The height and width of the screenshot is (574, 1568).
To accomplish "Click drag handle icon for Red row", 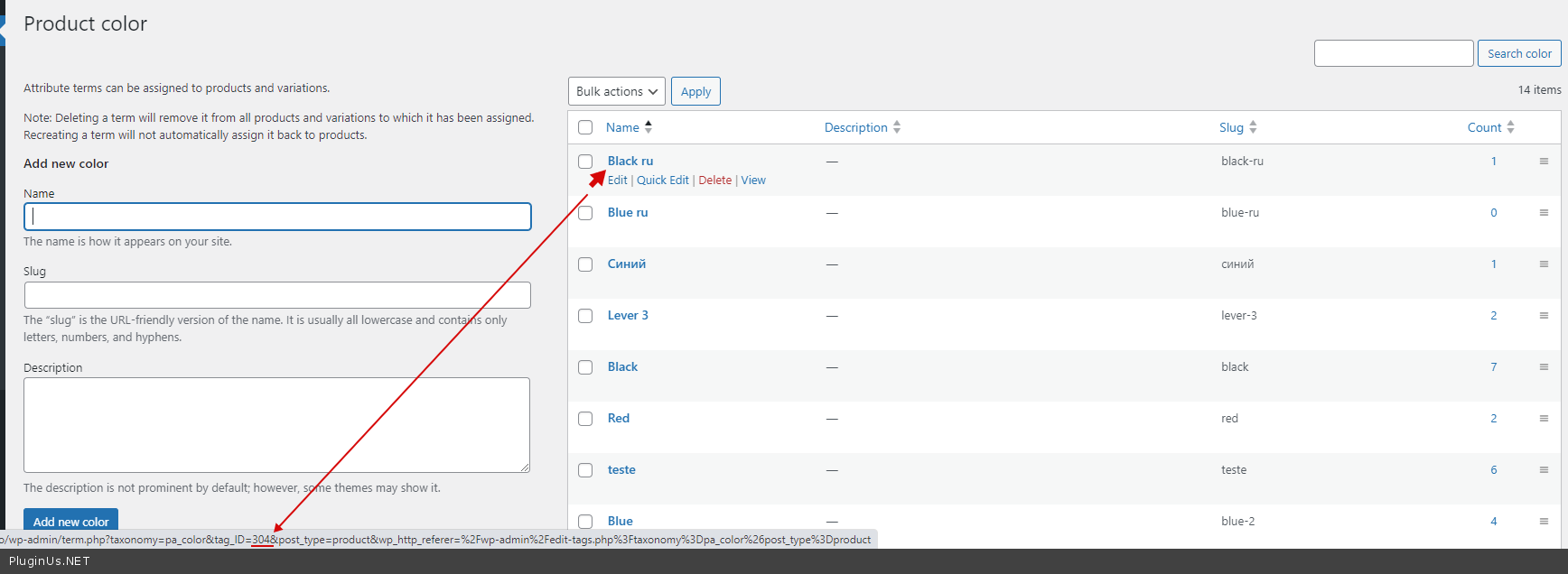I will click(x=1544, y=419).
